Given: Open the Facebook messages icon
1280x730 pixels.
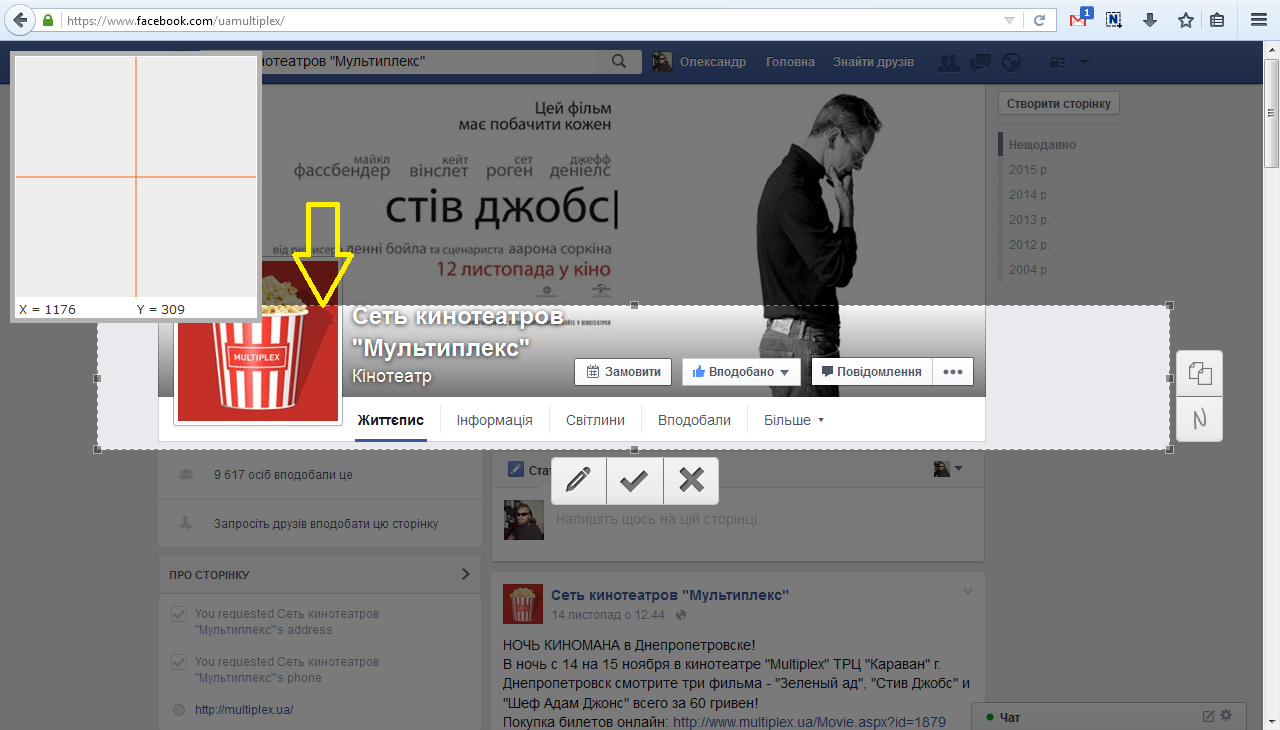Looking at the screenshot, I should [980, 62].
